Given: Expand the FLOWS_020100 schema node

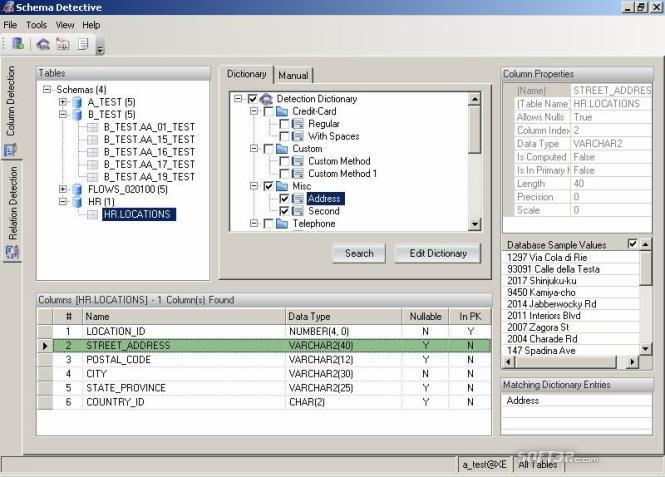Looking at the screenshot, I should tap(63, 189).
